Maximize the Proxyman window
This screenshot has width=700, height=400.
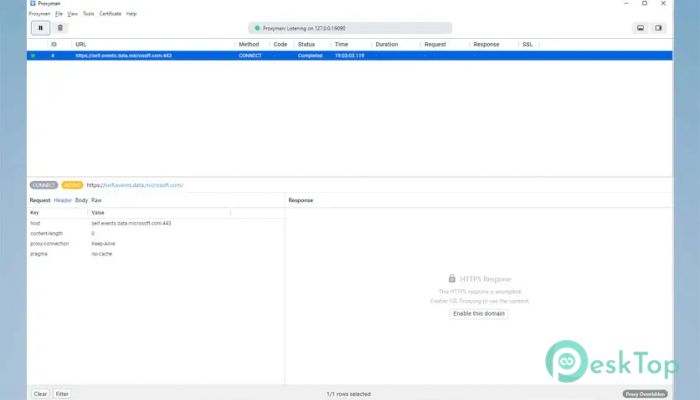pos(645,3)
